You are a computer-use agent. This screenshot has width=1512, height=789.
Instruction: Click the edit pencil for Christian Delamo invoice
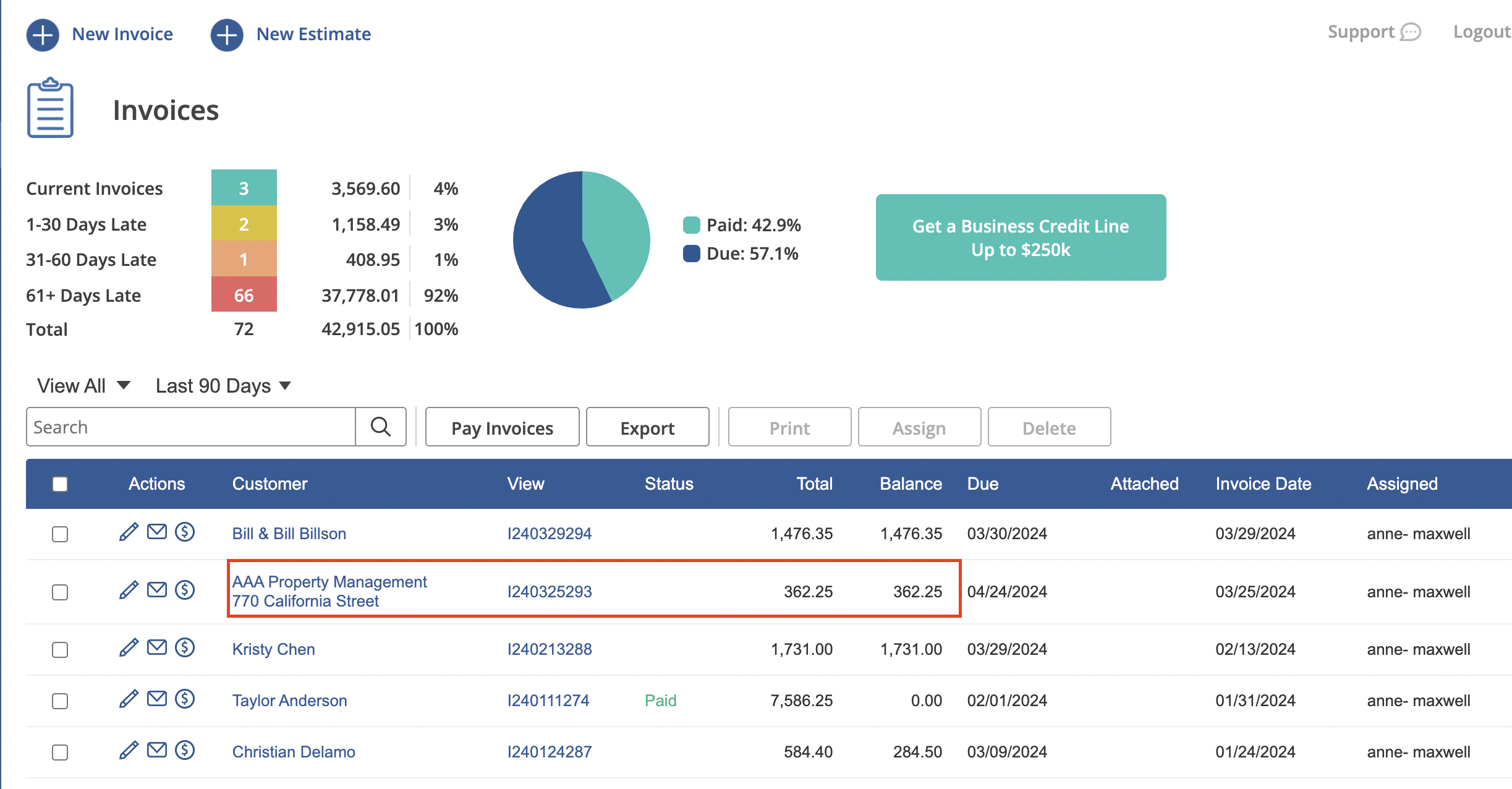[129, 751]
